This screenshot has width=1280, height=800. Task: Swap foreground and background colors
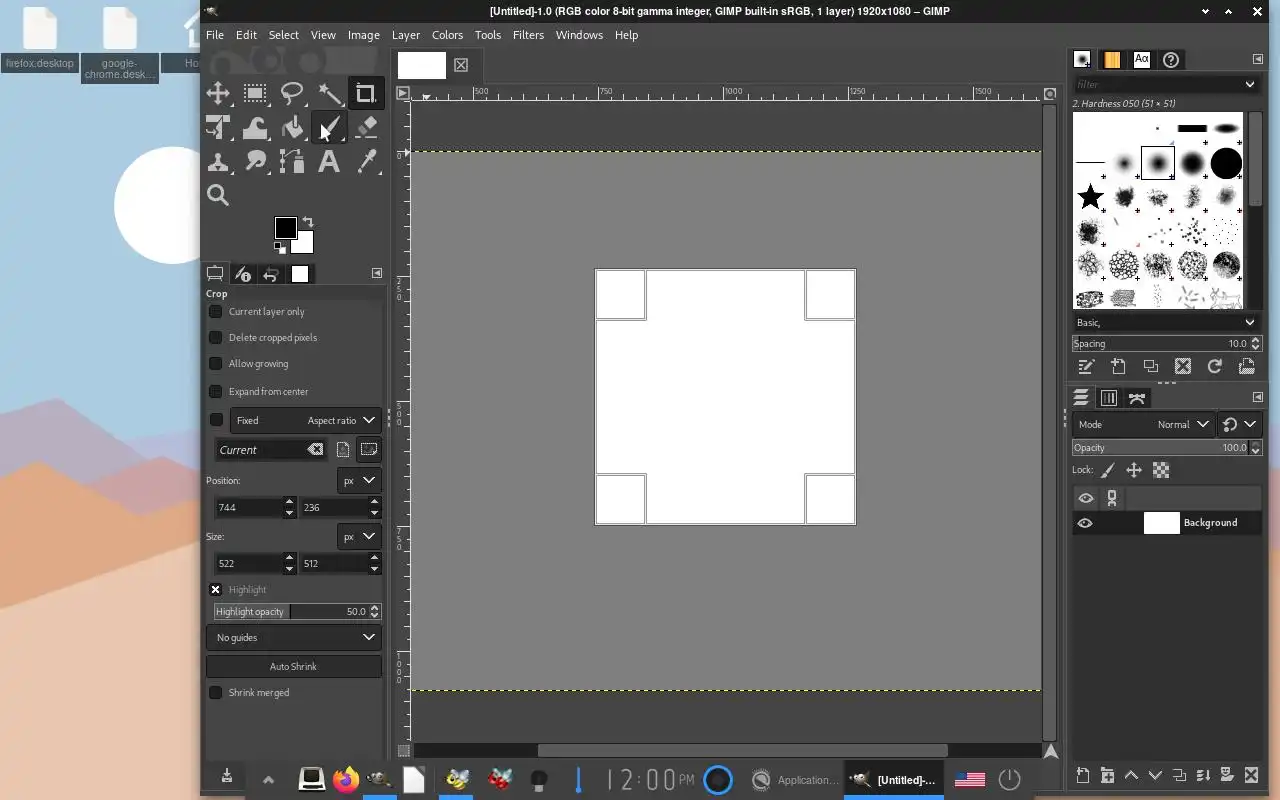[x=308, y=222]
